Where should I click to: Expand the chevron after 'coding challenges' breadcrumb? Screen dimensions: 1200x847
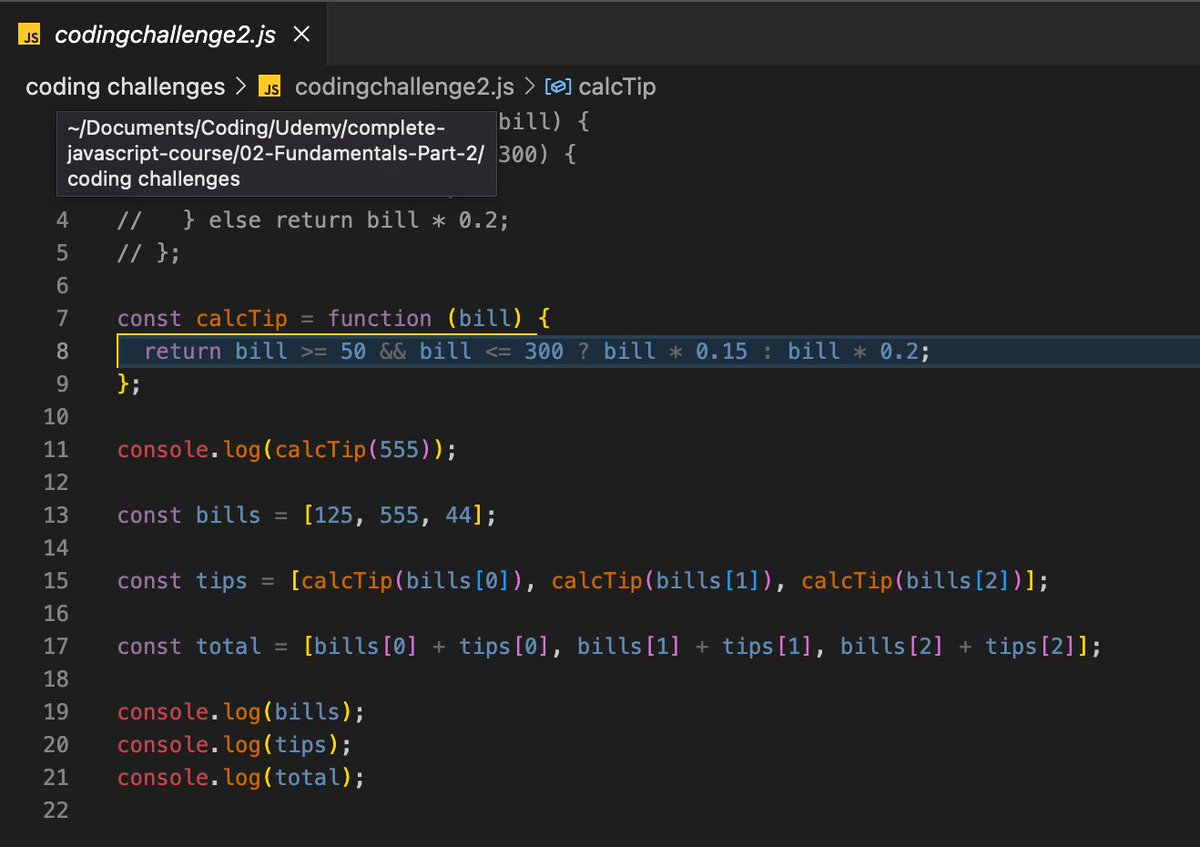[x=241, y=87]
